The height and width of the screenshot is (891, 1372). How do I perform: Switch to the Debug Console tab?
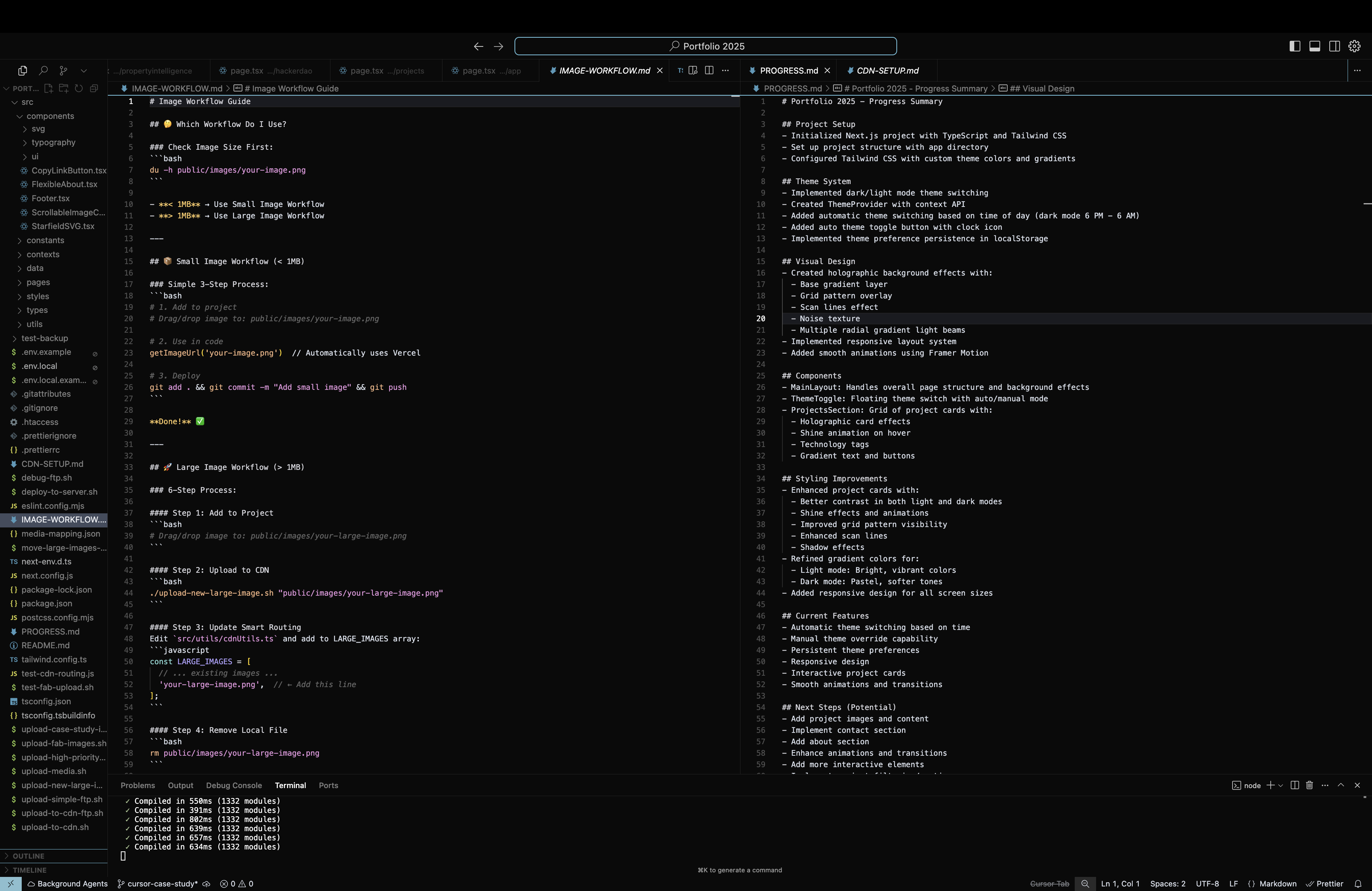[234, 785]
